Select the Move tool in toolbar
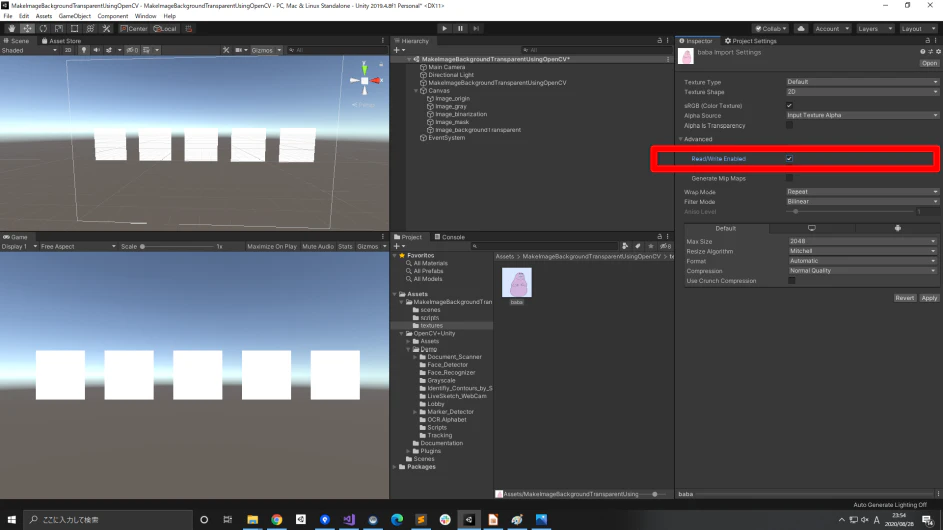 (27, 28)
